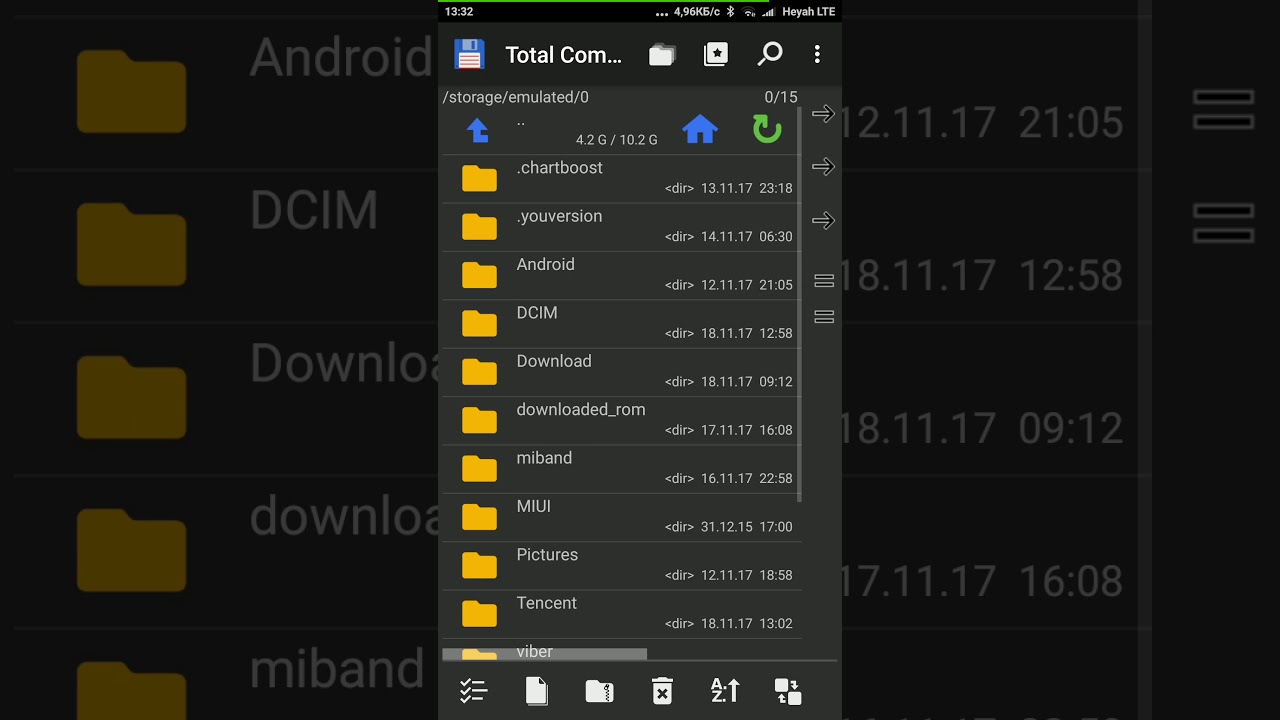The width and height of the screenshot is (1280, 720).
Task: Tap the zip pack folder icon
Action: pyautogui.click(x=599, y=691)
